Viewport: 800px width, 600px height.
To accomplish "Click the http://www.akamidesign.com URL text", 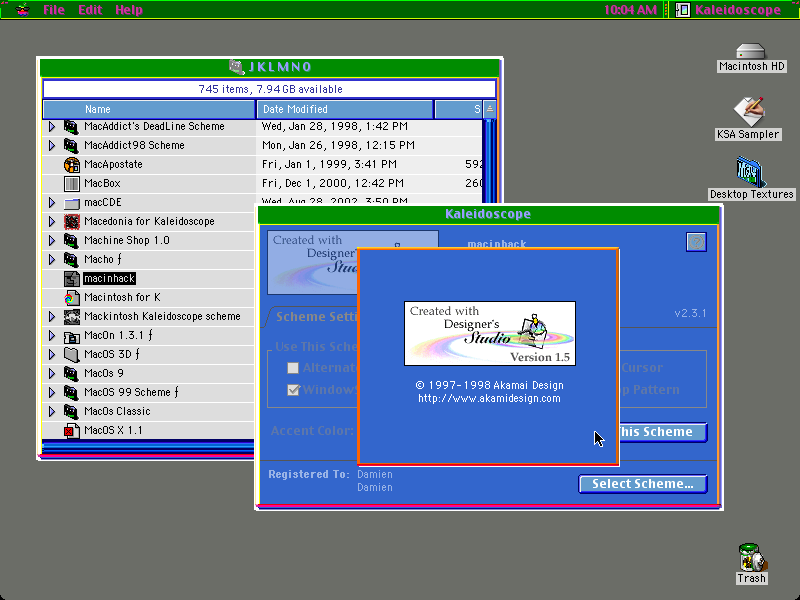I will point(489,398).
